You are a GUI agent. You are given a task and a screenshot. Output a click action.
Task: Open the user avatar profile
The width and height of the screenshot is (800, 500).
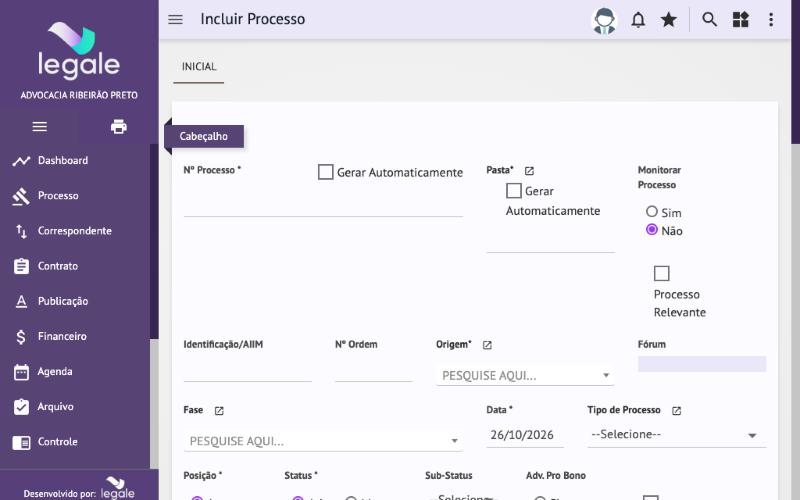point(604,20)
